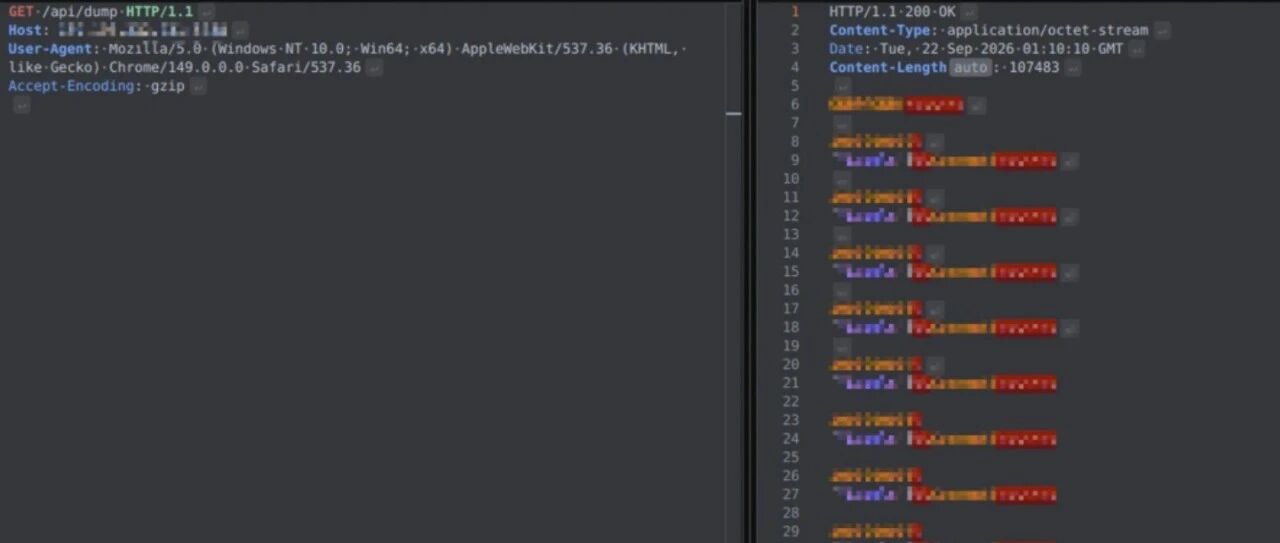Image resolution: width=1280 pixels, height=543 pixels.
Task: Click response line number 1
Action: pos(795,11)
